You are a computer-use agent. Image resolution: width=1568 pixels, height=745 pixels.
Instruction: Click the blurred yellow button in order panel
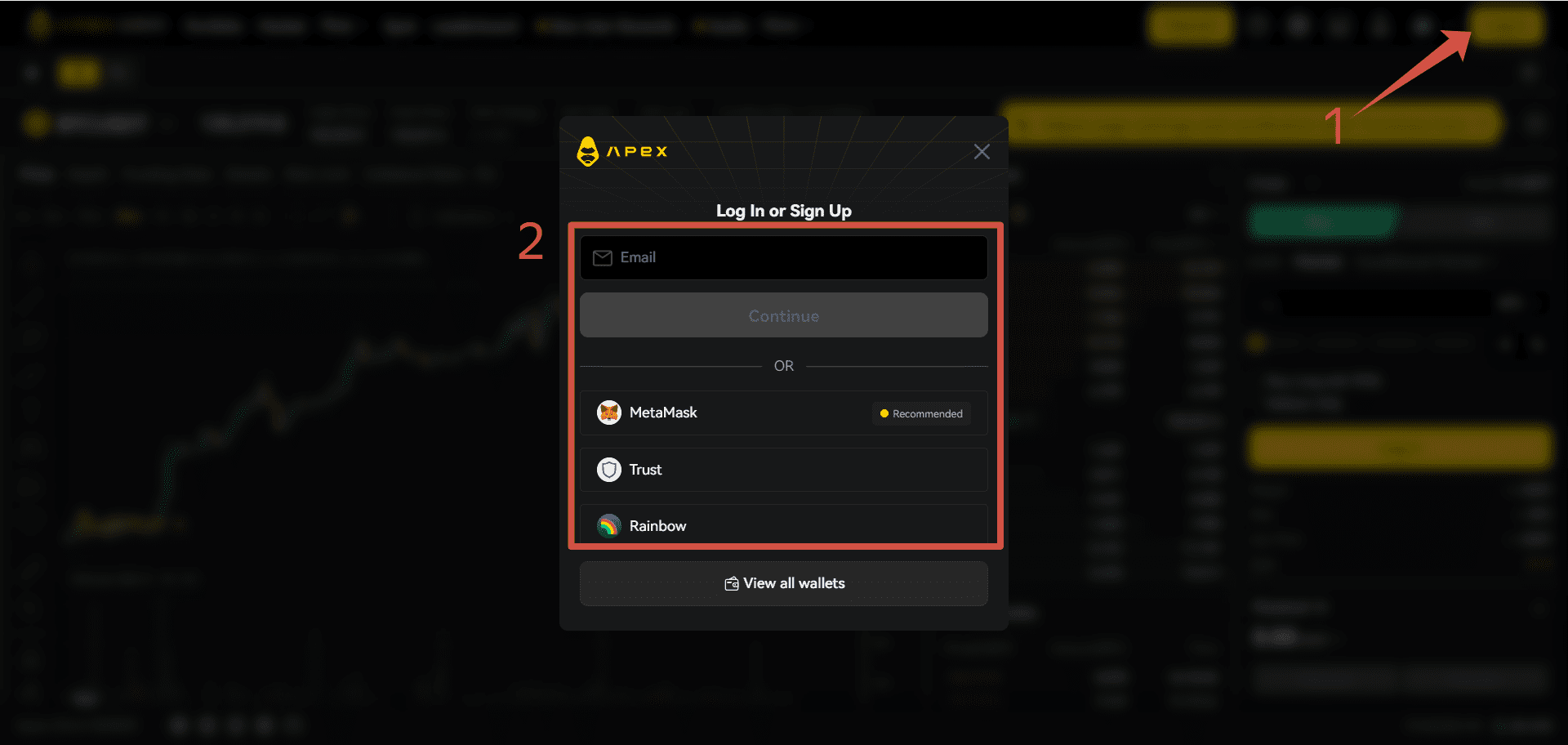click(1400, 448)
